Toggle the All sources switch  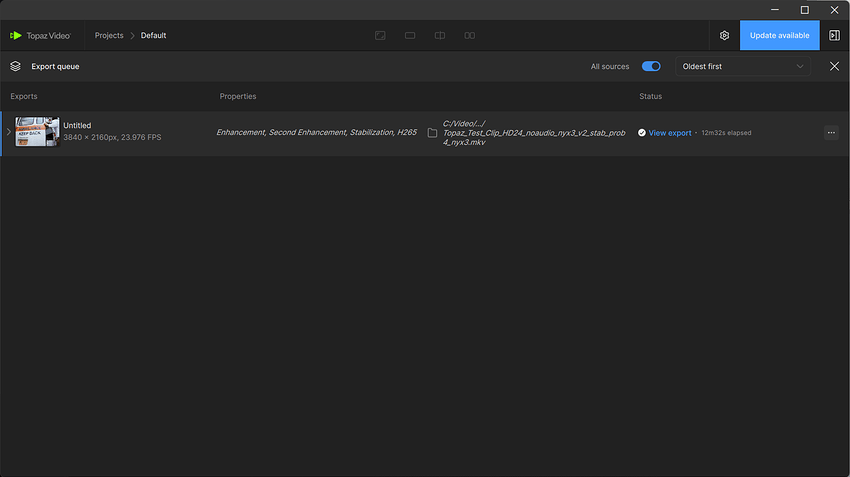(x=651, y=66)
